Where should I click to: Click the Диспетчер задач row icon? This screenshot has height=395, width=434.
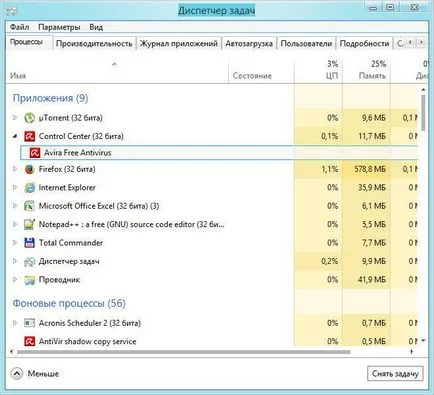[x=30, y=261]
